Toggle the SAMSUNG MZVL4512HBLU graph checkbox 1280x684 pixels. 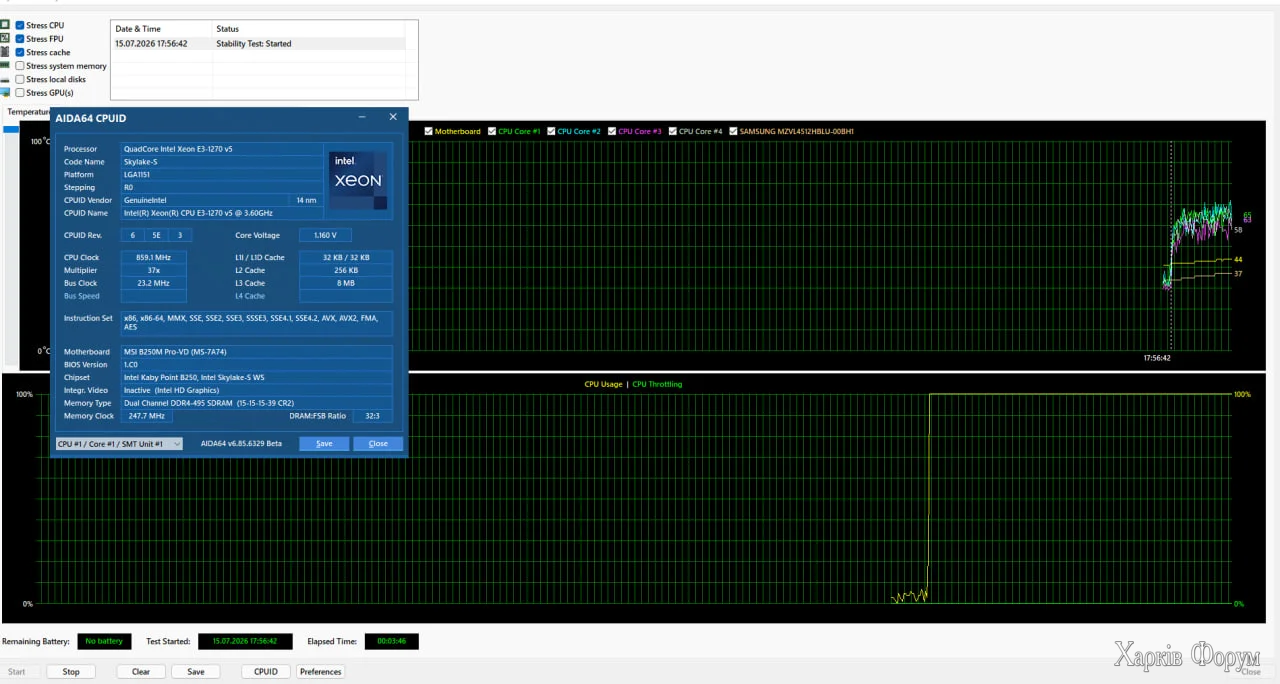[x=733, y=131]
